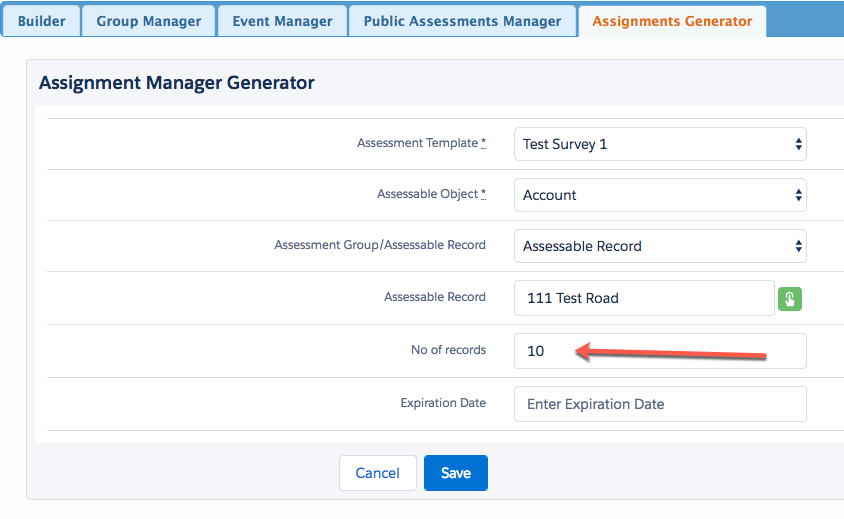
Task: Click the Expiration Date label
Action: (443, 403)
